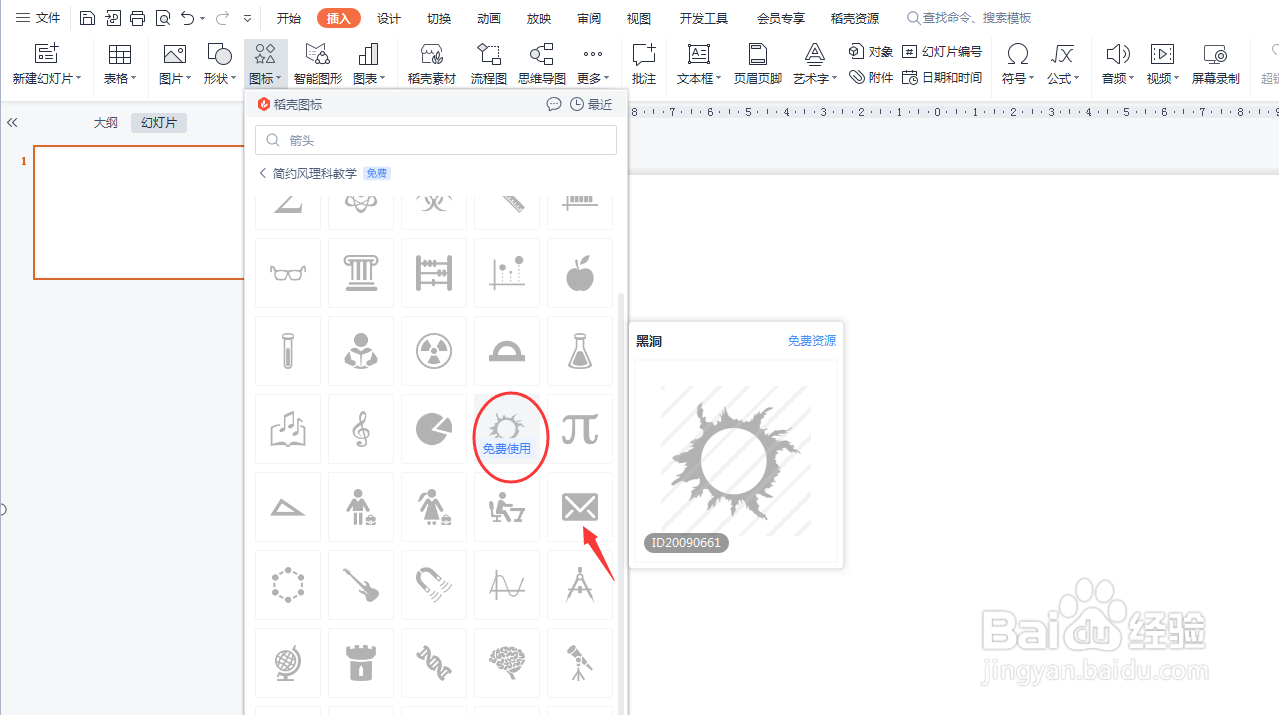1279x715 pixels.
Task: Switch to the 开发工具 tab
Action: 704,18
